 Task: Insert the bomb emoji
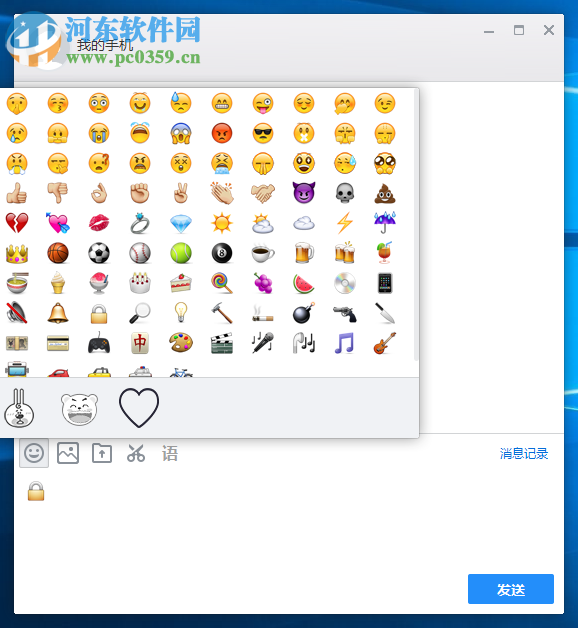pos(304,313)
